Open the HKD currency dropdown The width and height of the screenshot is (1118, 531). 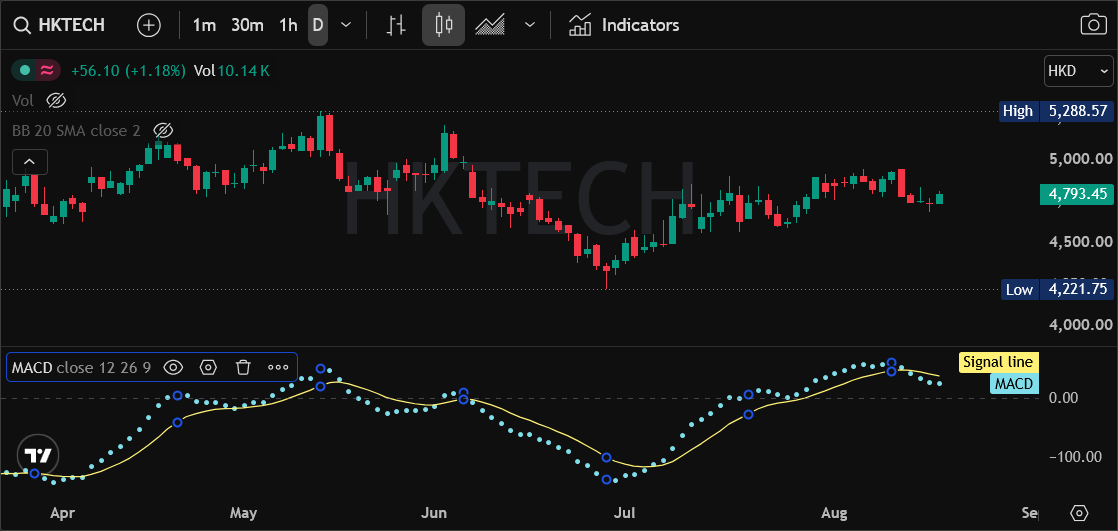pos(1077,71)
